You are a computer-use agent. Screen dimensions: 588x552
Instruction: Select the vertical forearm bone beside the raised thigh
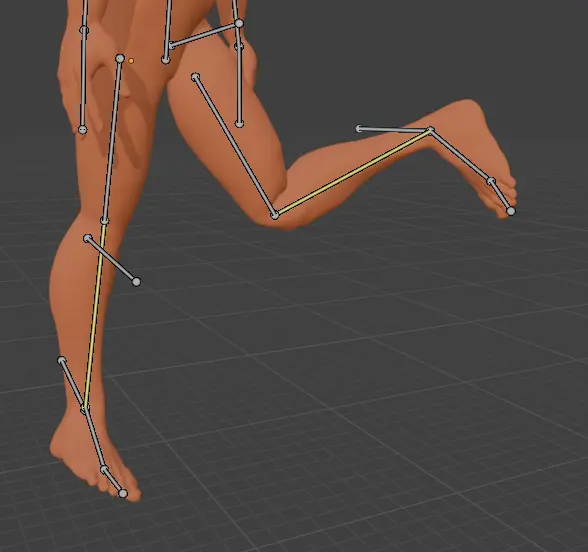(239, 86)
